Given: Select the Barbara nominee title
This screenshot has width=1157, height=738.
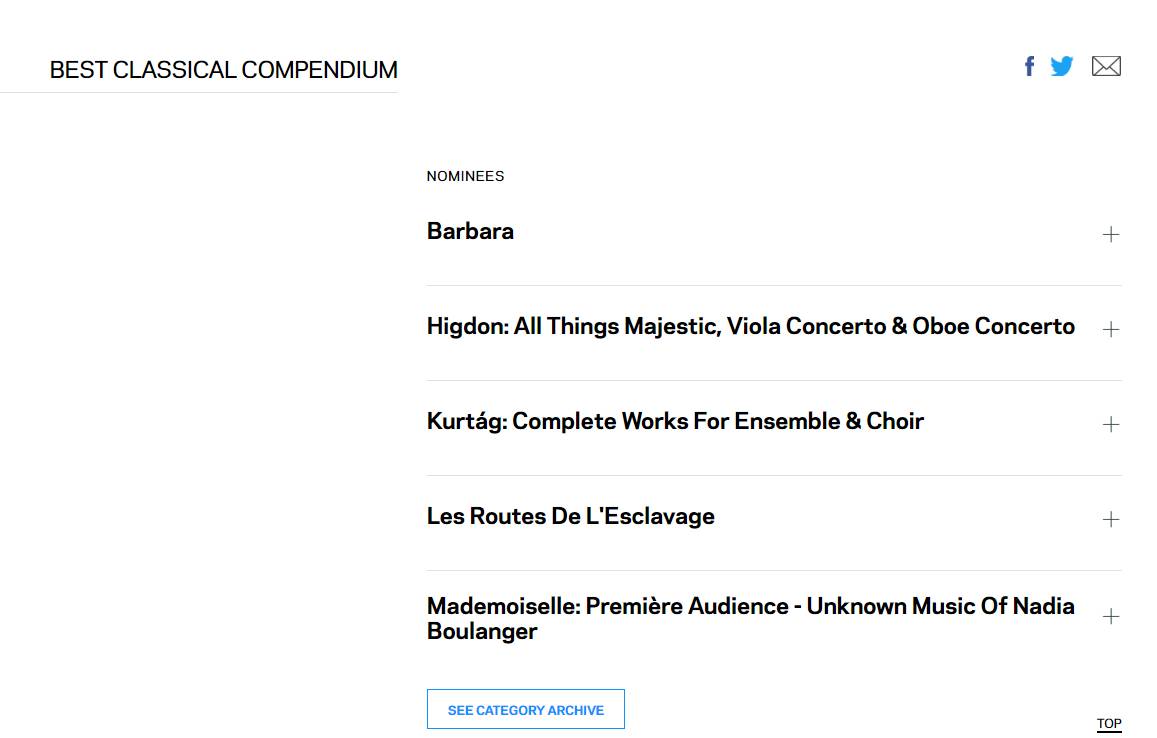Looking at the screenshot, I should pyautogui.click(x=470, y=231).
